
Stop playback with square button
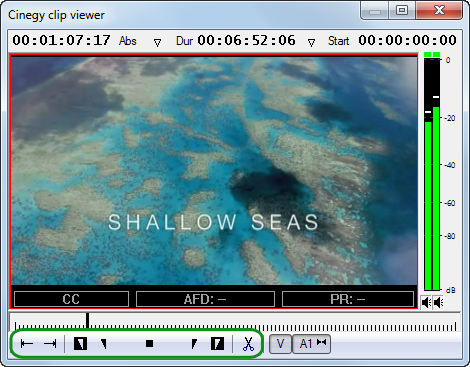click(x=150, y=343)
